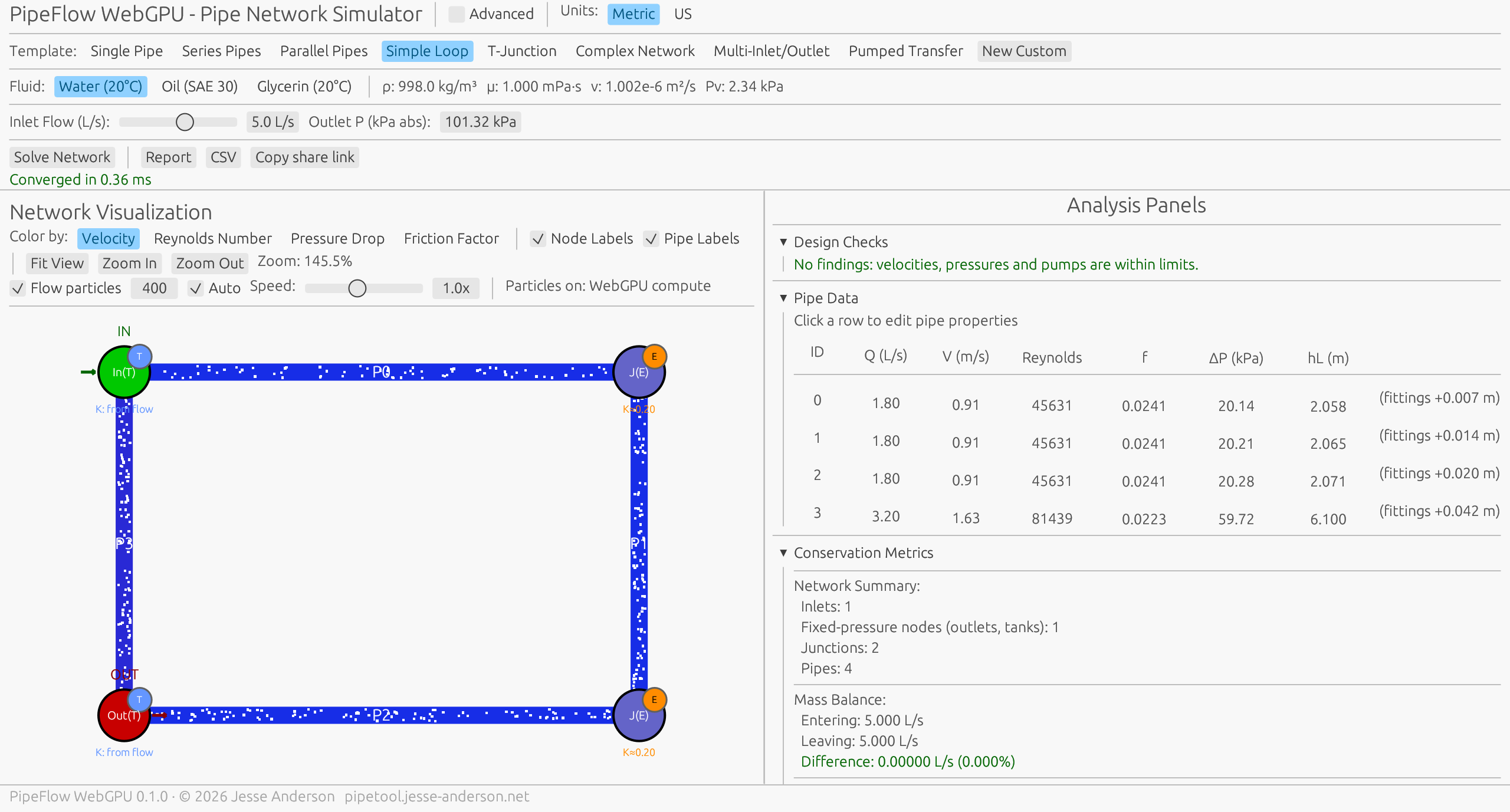Color pipes by Pressure Drop
This screenshot has height=812, width=1510.
click(337, 239)
